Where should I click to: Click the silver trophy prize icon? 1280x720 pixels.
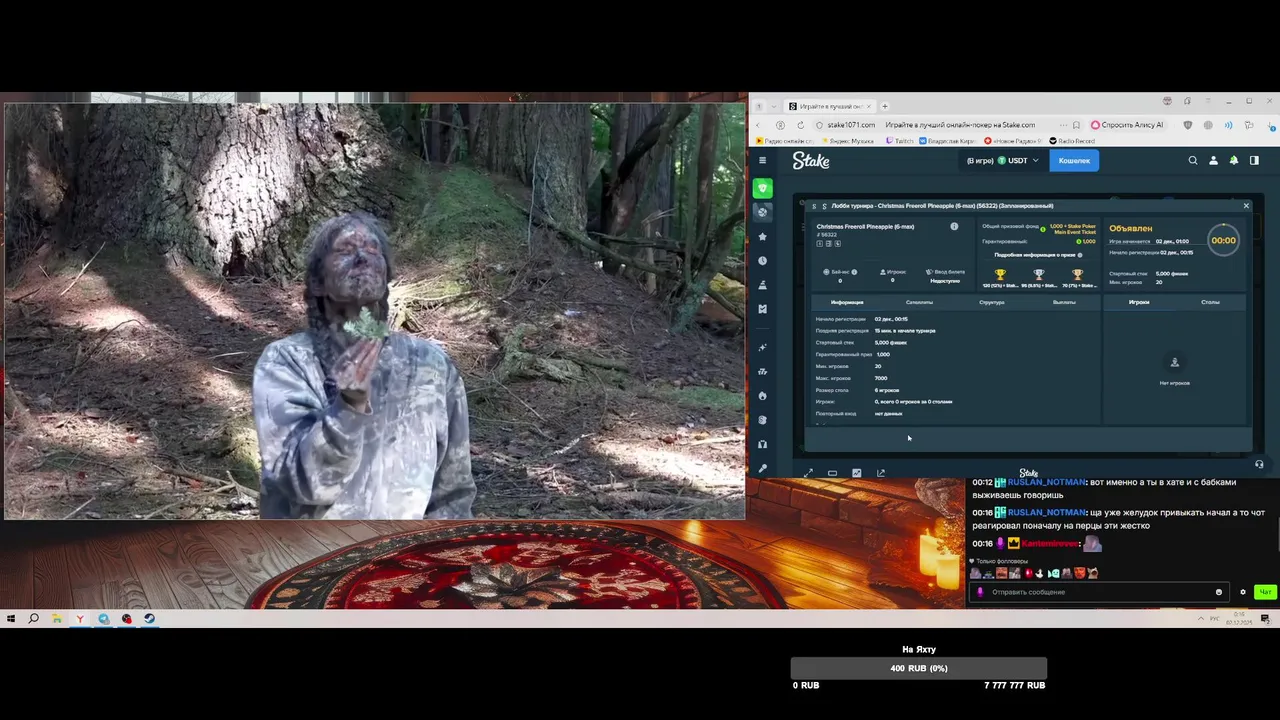click(1039, 274)
